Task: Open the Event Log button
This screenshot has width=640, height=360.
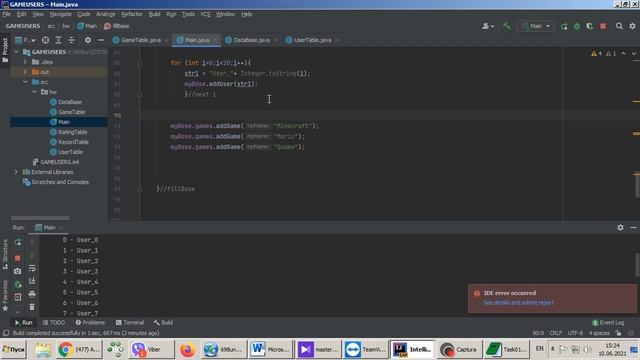Action: point(608,322)
